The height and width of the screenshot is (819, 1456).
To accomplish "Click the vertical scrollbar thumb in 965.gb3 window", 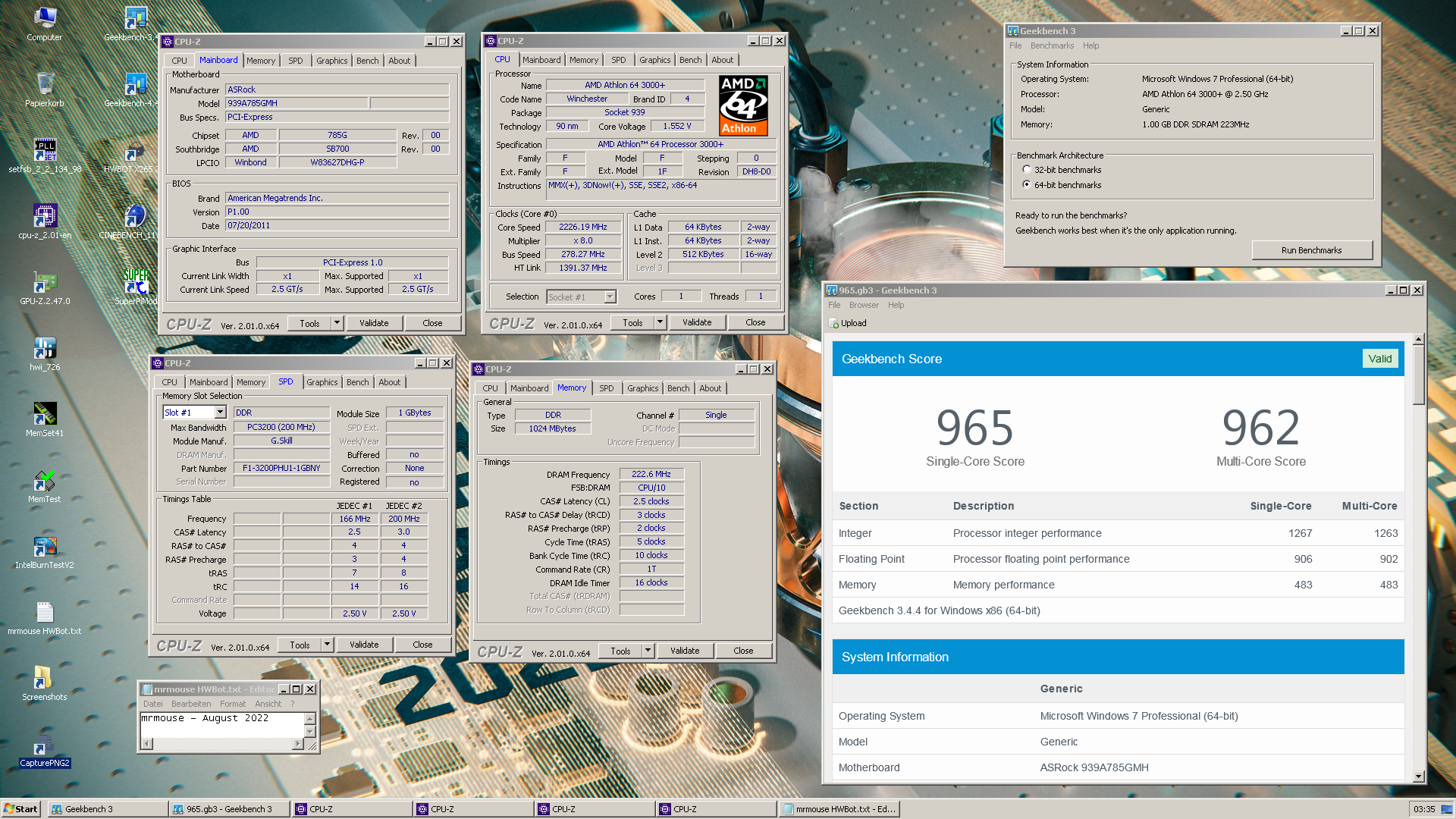I will pos(1419,375).
